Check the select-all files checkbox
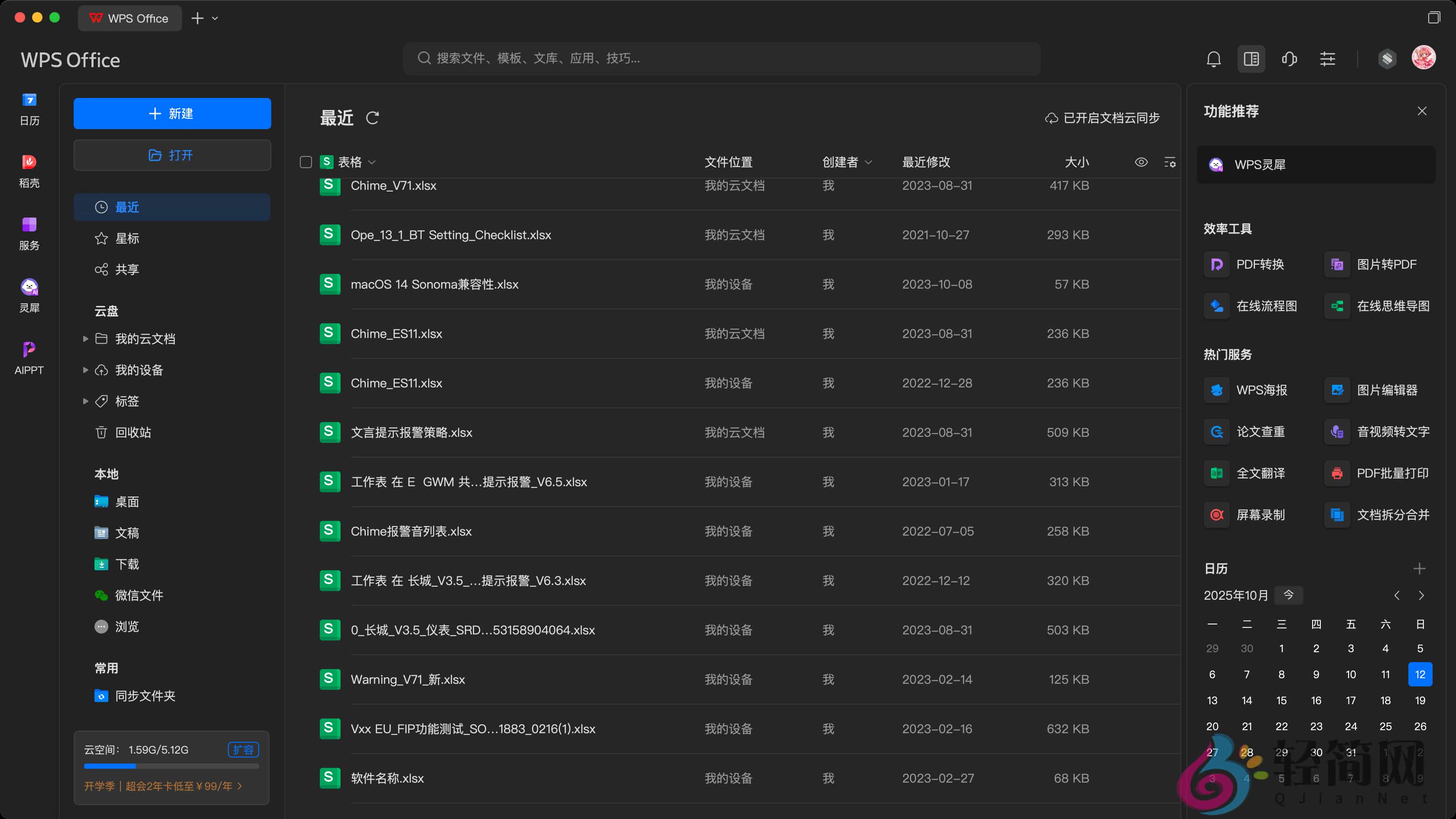 point(306,162)
